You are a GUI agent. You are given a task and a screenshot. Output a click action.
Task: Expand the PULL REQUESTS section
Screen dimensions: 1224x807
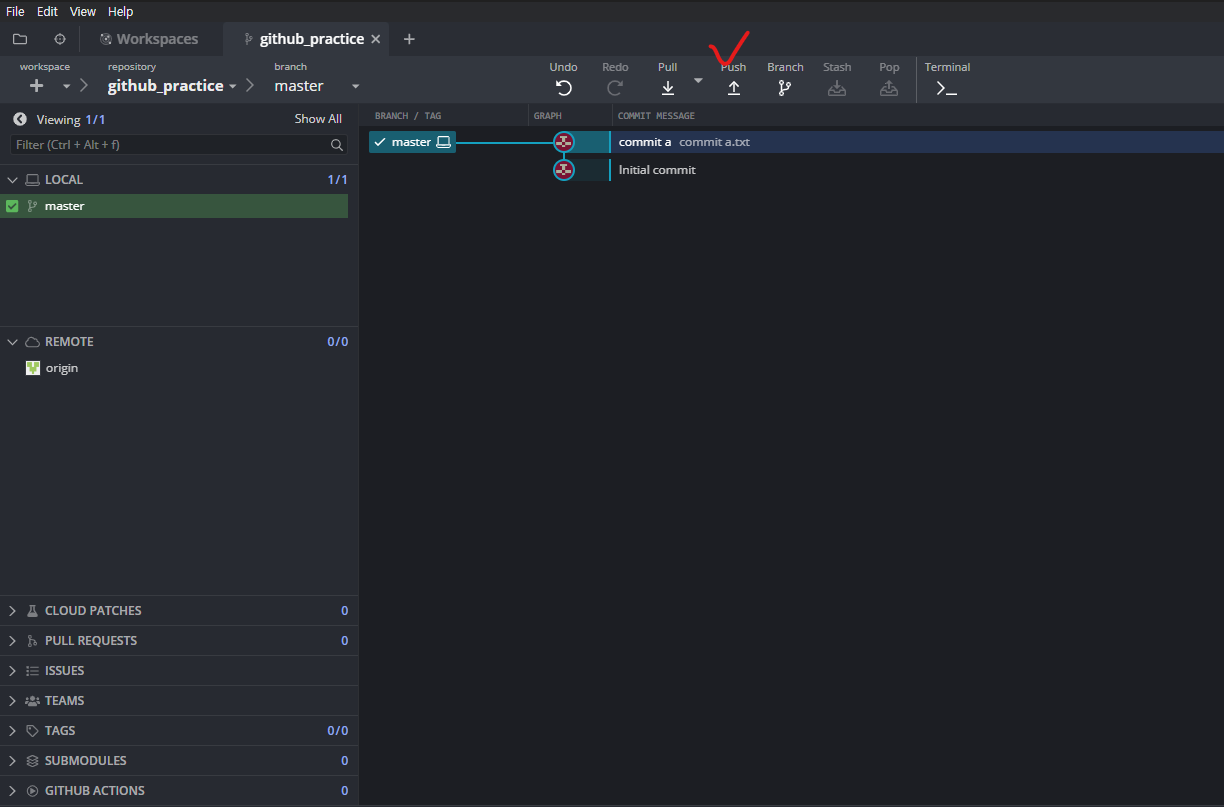point(12,641)
